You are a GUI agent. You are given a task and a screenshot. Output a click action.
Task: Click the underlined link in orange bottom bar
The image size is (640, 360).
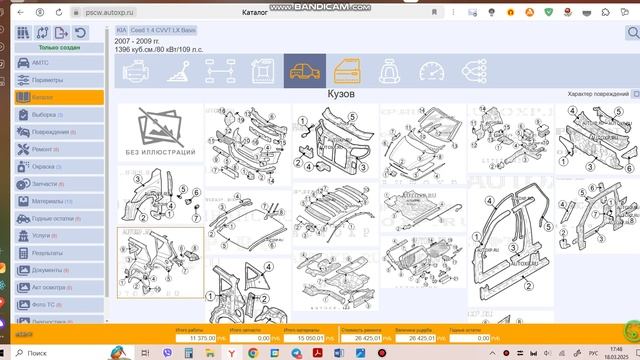click(24, 334)
